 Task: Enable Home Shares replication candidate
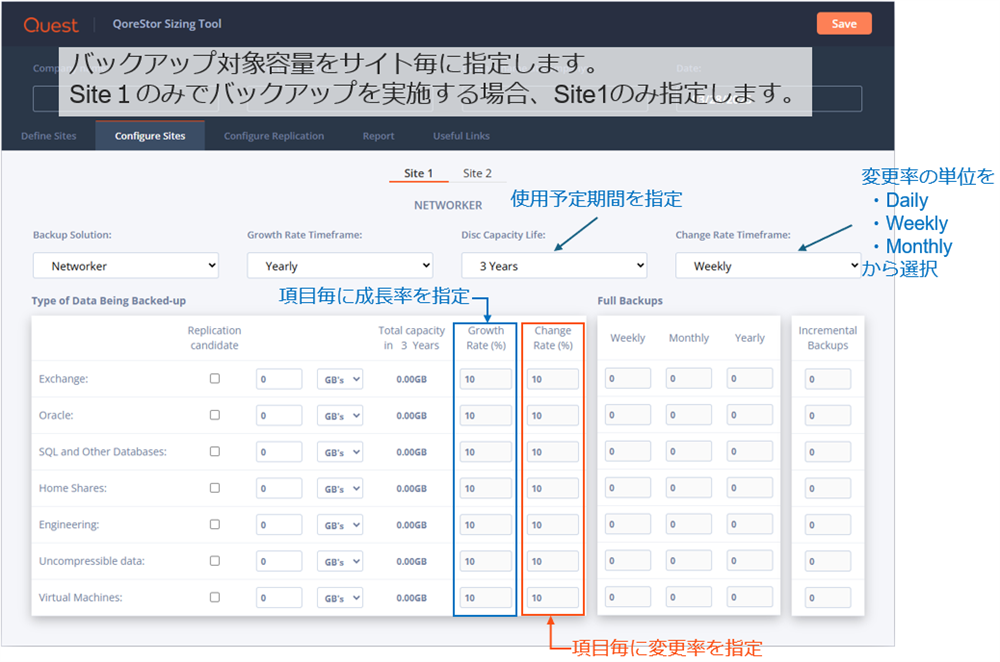(x=215, y=487)
